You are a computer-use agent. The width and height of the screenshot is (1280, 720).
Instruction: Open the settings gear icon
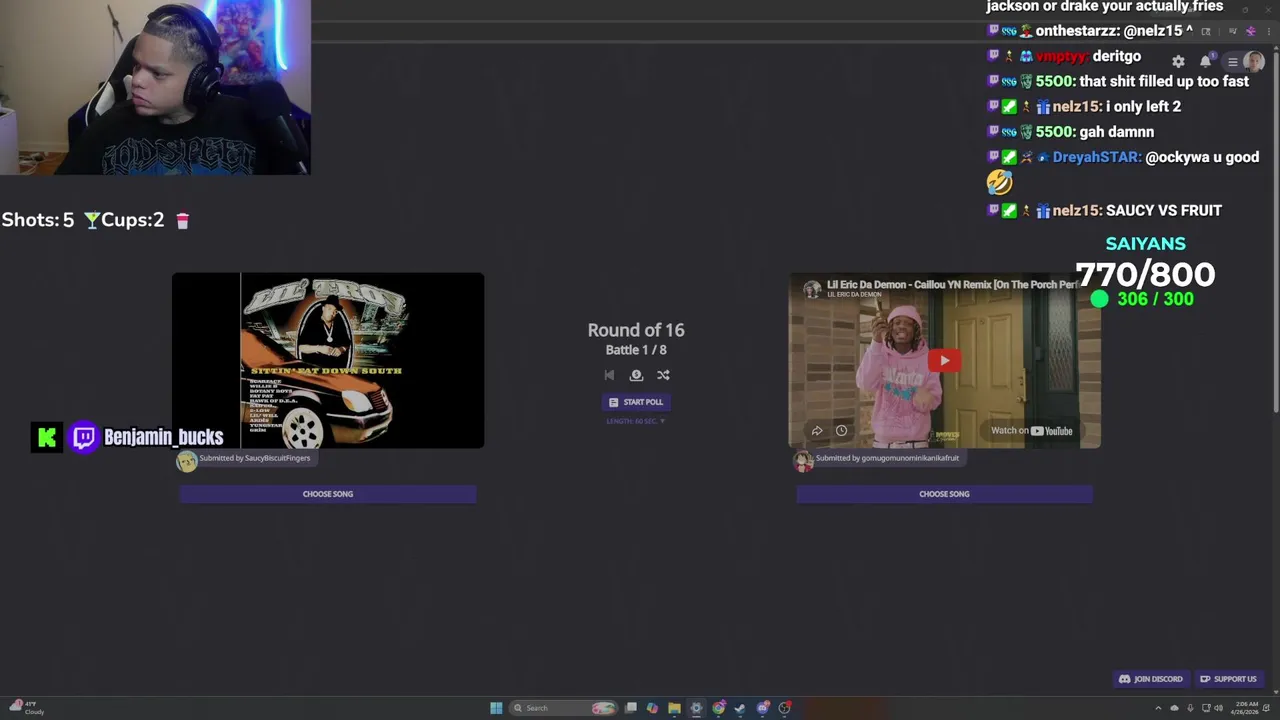pyautogui.click(x=1178, y=61)
